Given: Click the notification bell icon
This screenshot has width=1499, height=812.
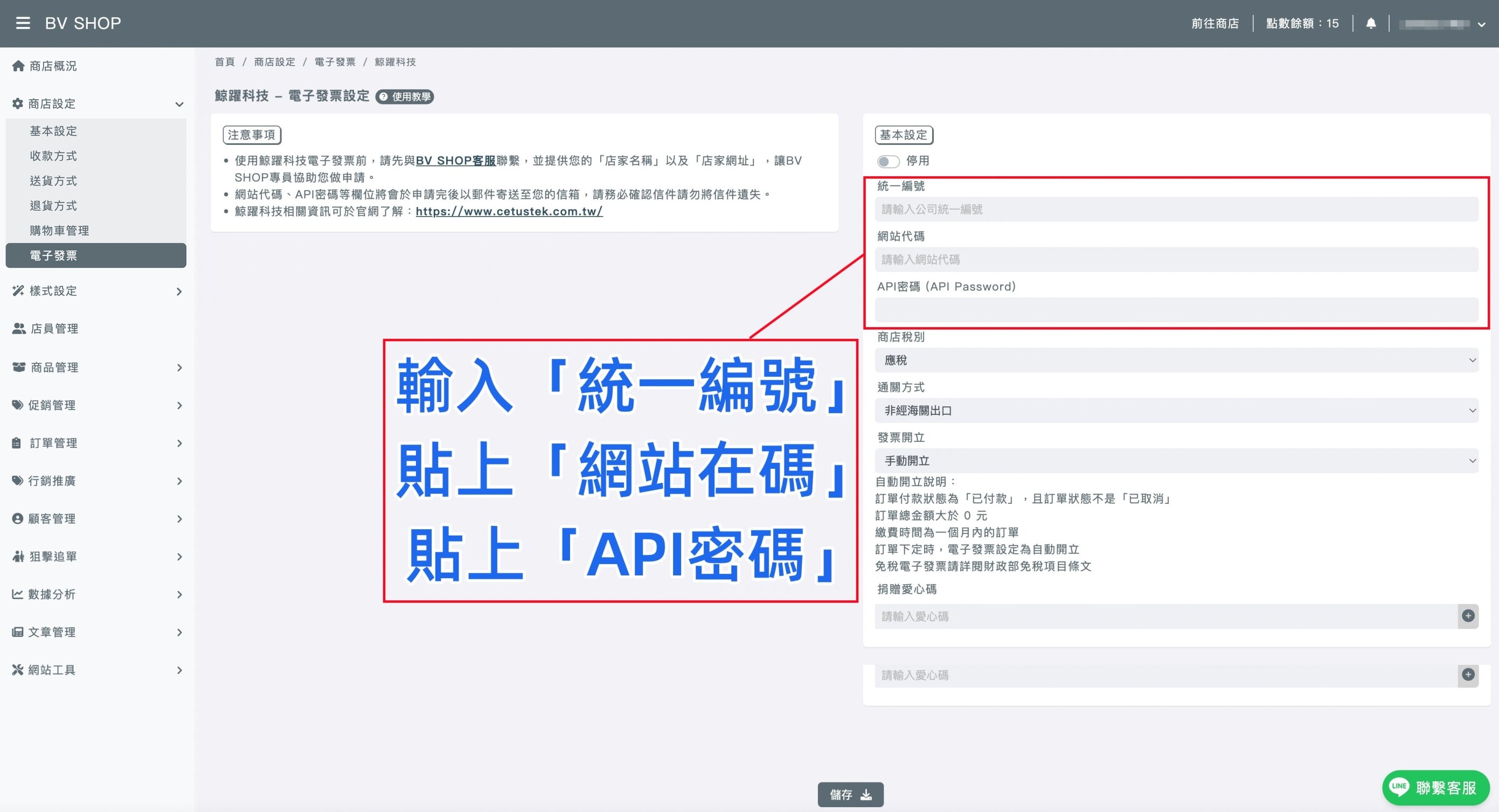Looking at the screenshot, I should coord(1371,23).
